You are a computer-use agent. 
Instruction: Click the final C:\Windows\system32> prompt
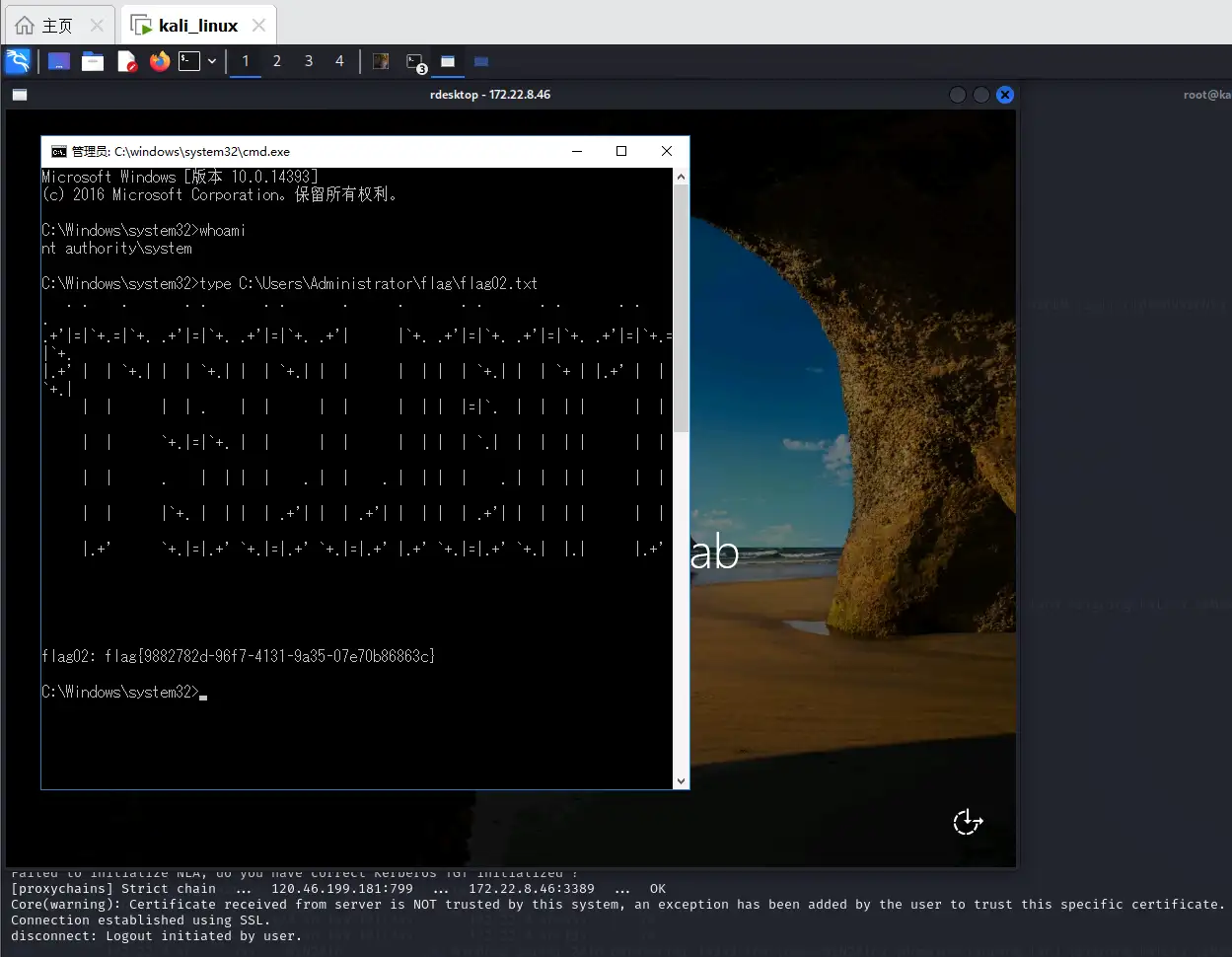point(120,692)
